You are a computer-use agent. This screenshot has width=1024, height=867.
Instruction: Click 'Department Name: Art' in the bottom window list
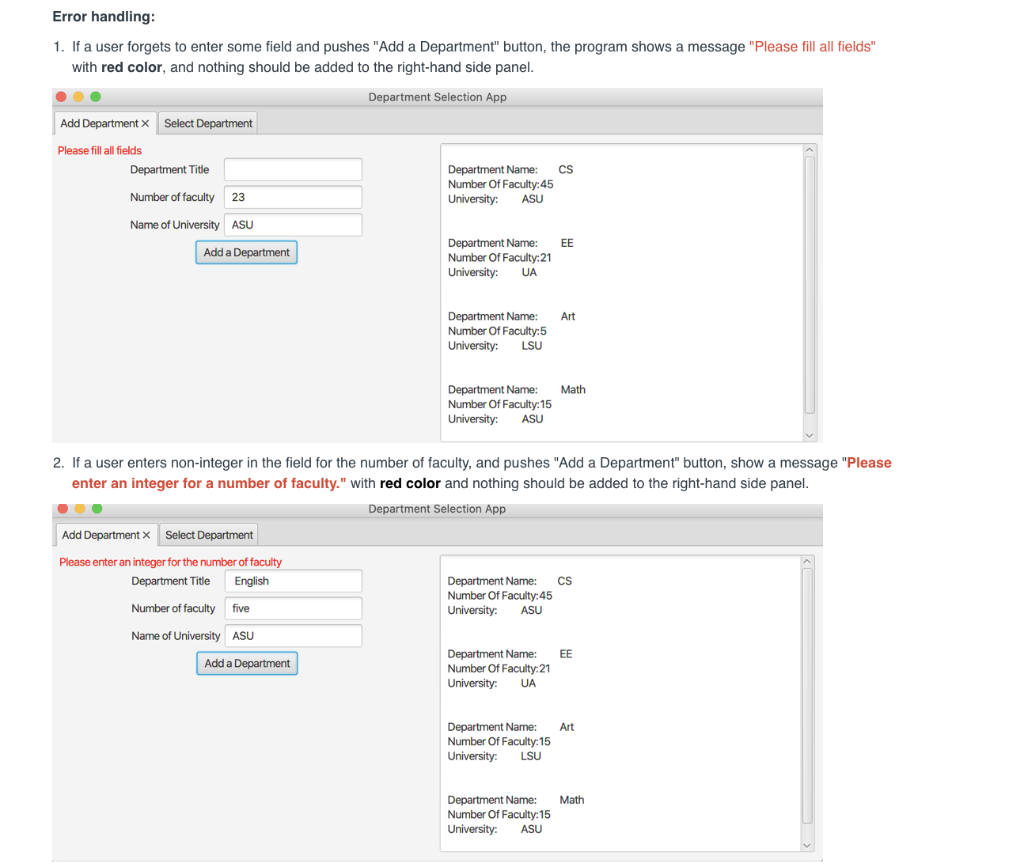pyautogui.click(x=511, y=727)
